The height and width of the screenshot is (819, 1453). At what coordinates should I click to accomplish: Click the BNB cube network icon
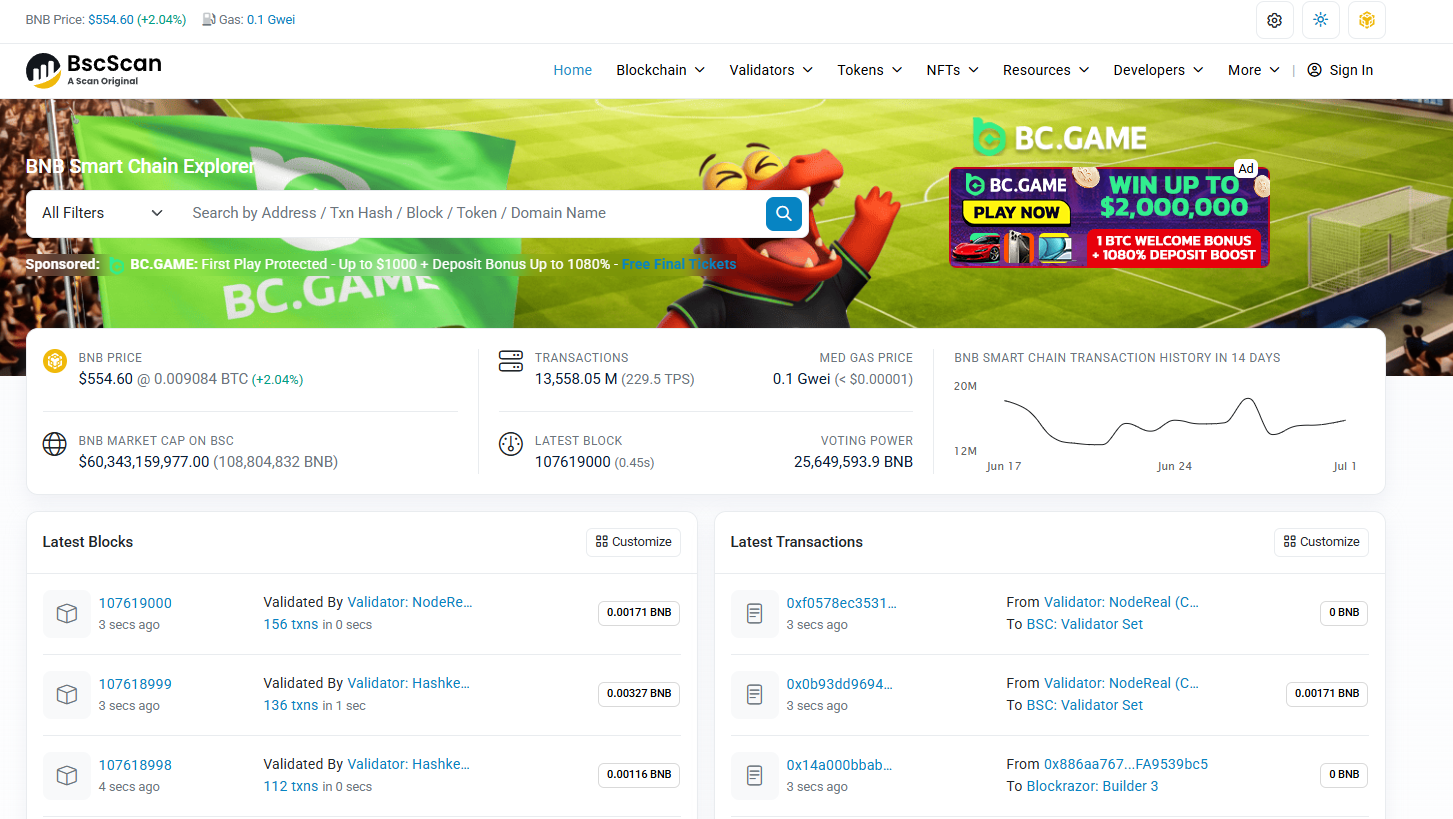tap(1366, 20)
